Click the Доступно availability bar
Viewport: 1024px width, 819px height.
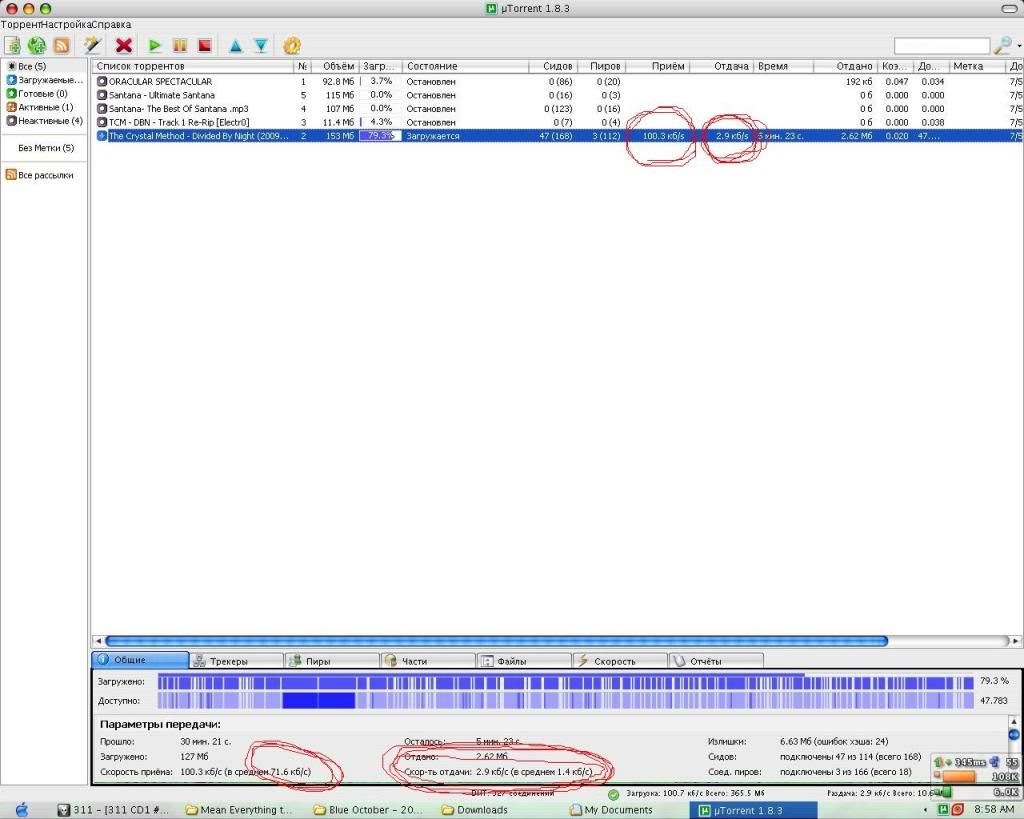click(x=566, y=701)
